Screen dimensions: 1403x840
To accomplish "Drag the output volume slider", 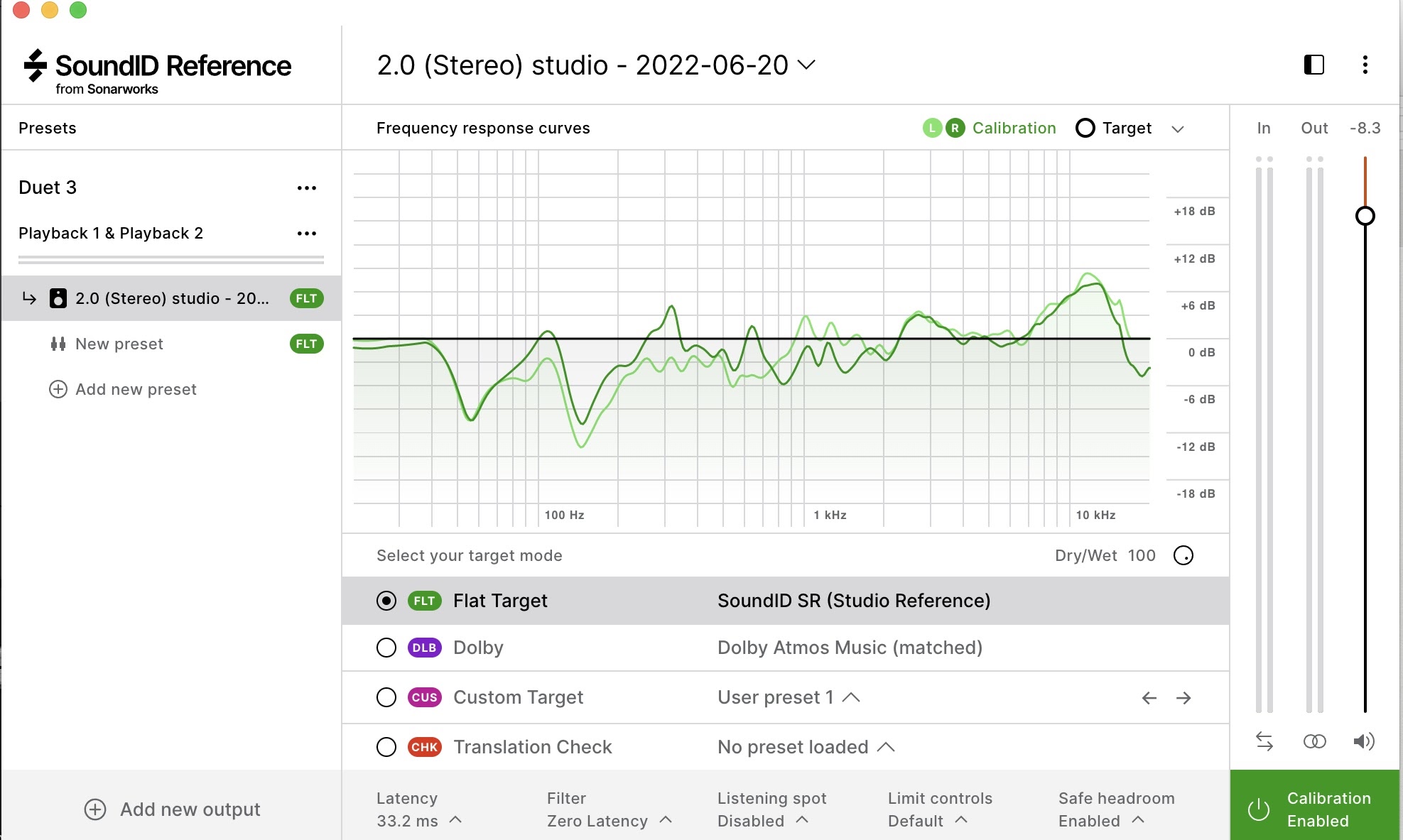I will point(1366,215).
